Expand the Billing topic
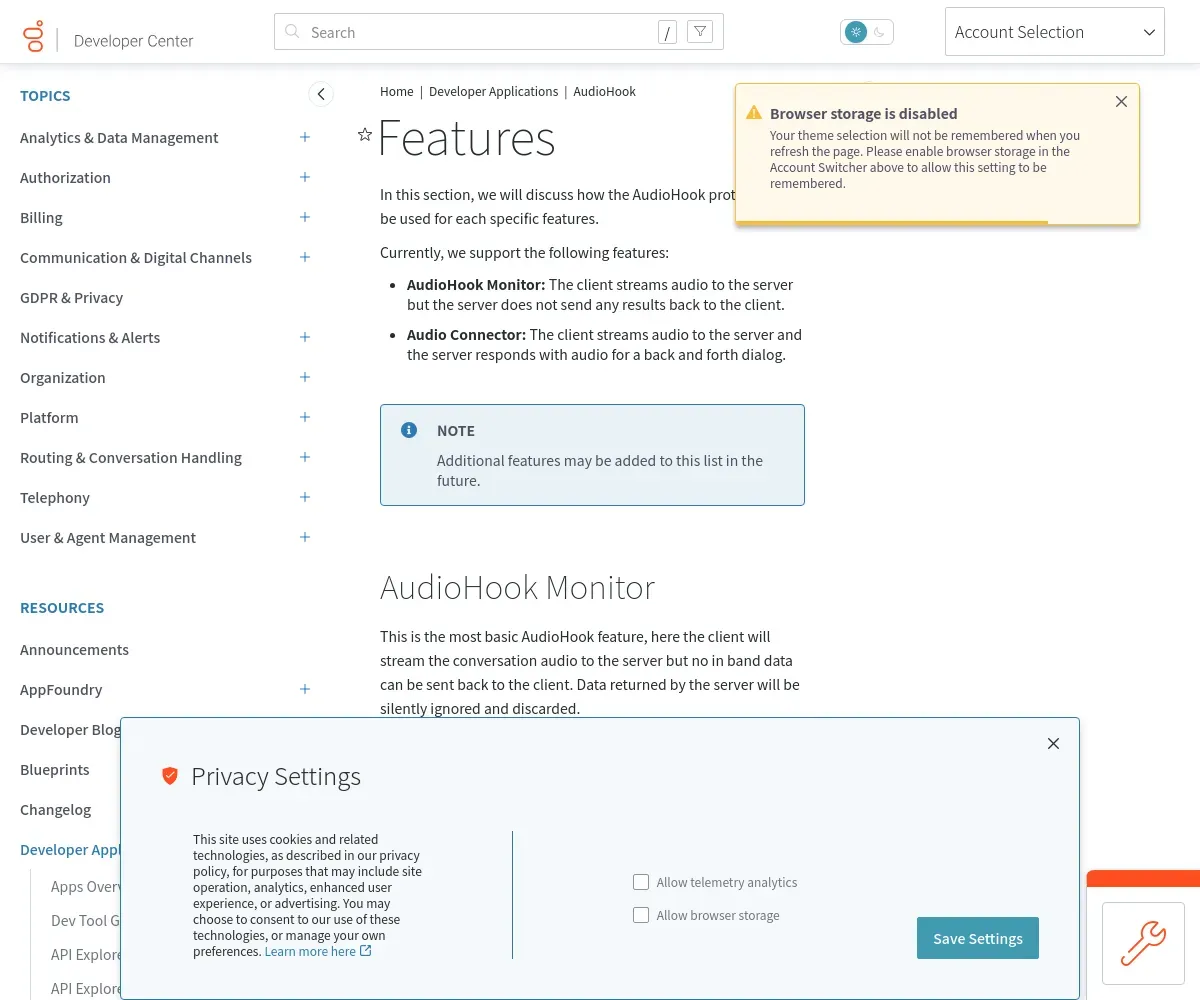The image size is (1200, 1000). click(x=305, y=217)
